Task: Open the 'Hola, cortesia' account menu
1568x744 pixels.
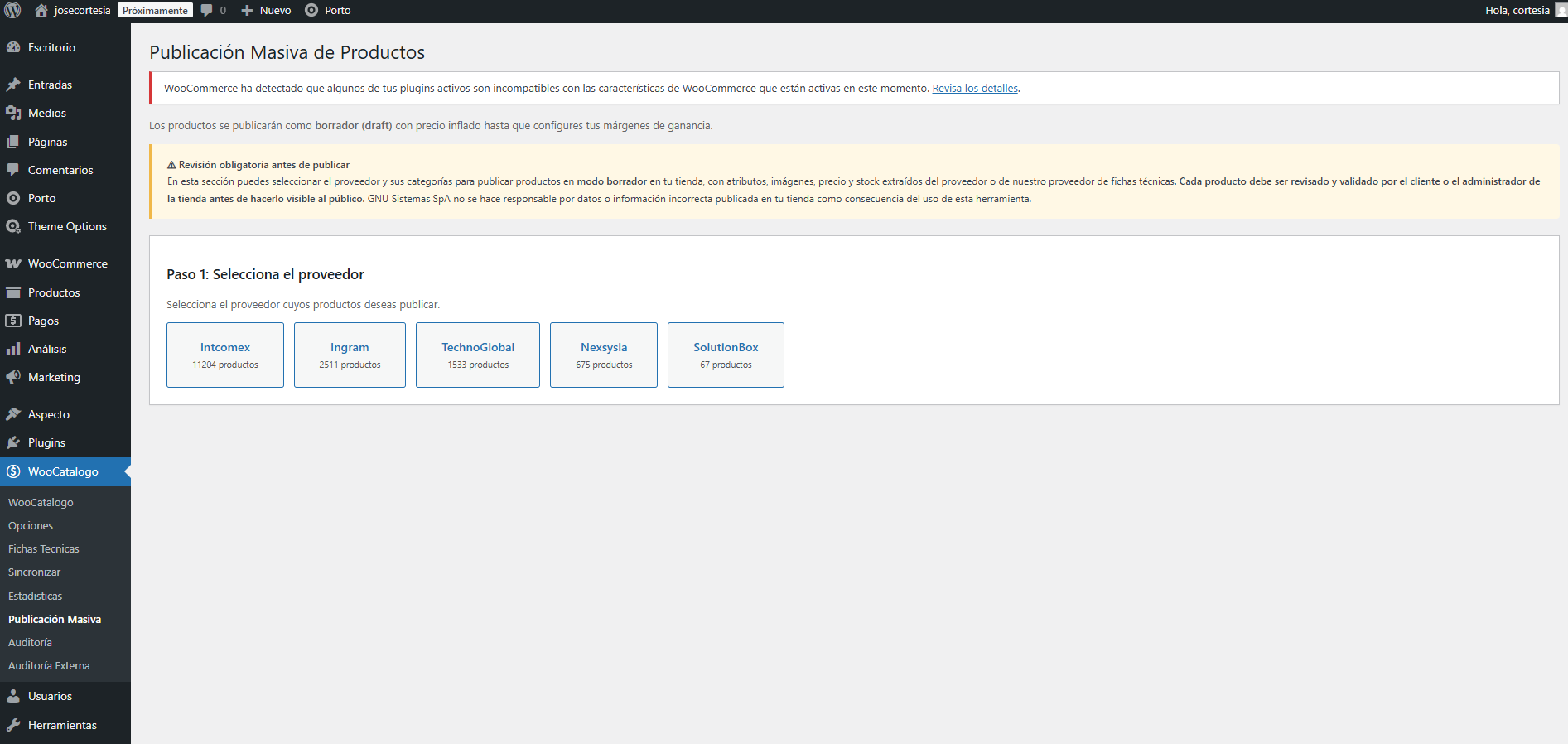Action: click(x=1517, y=11)
